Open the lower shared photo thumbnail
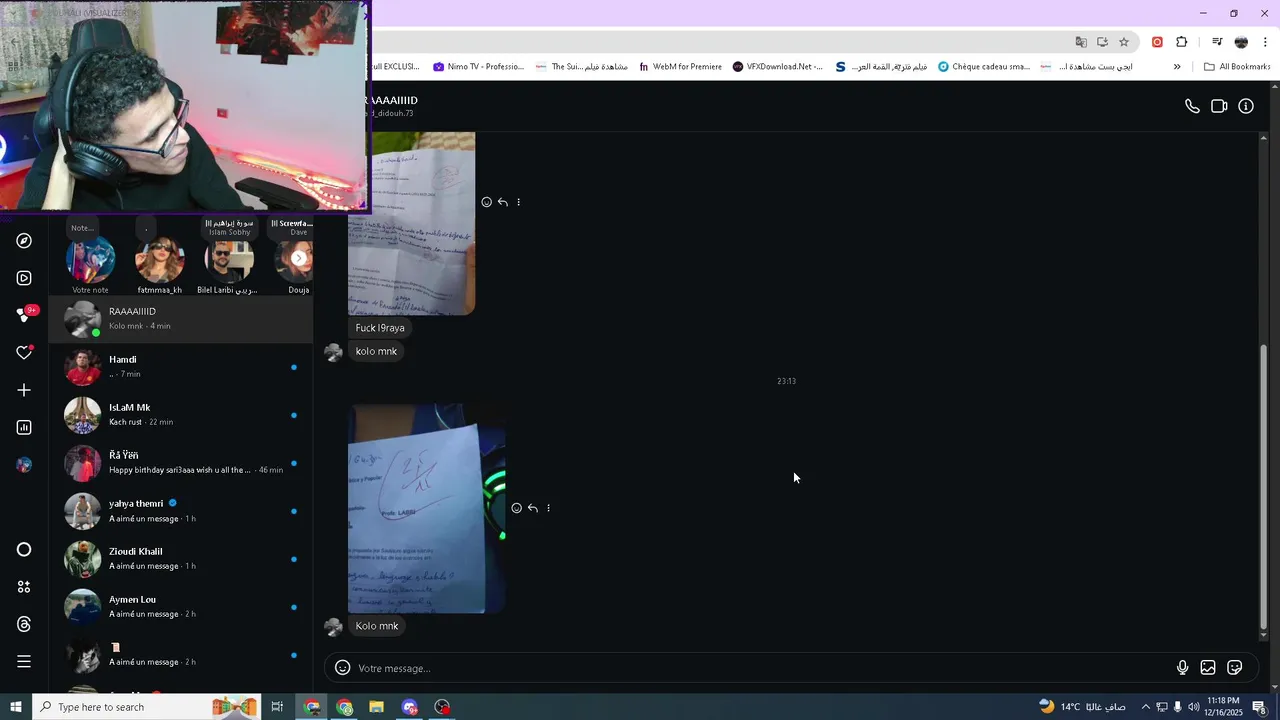The image size is (1280, 720). point(427,508)
